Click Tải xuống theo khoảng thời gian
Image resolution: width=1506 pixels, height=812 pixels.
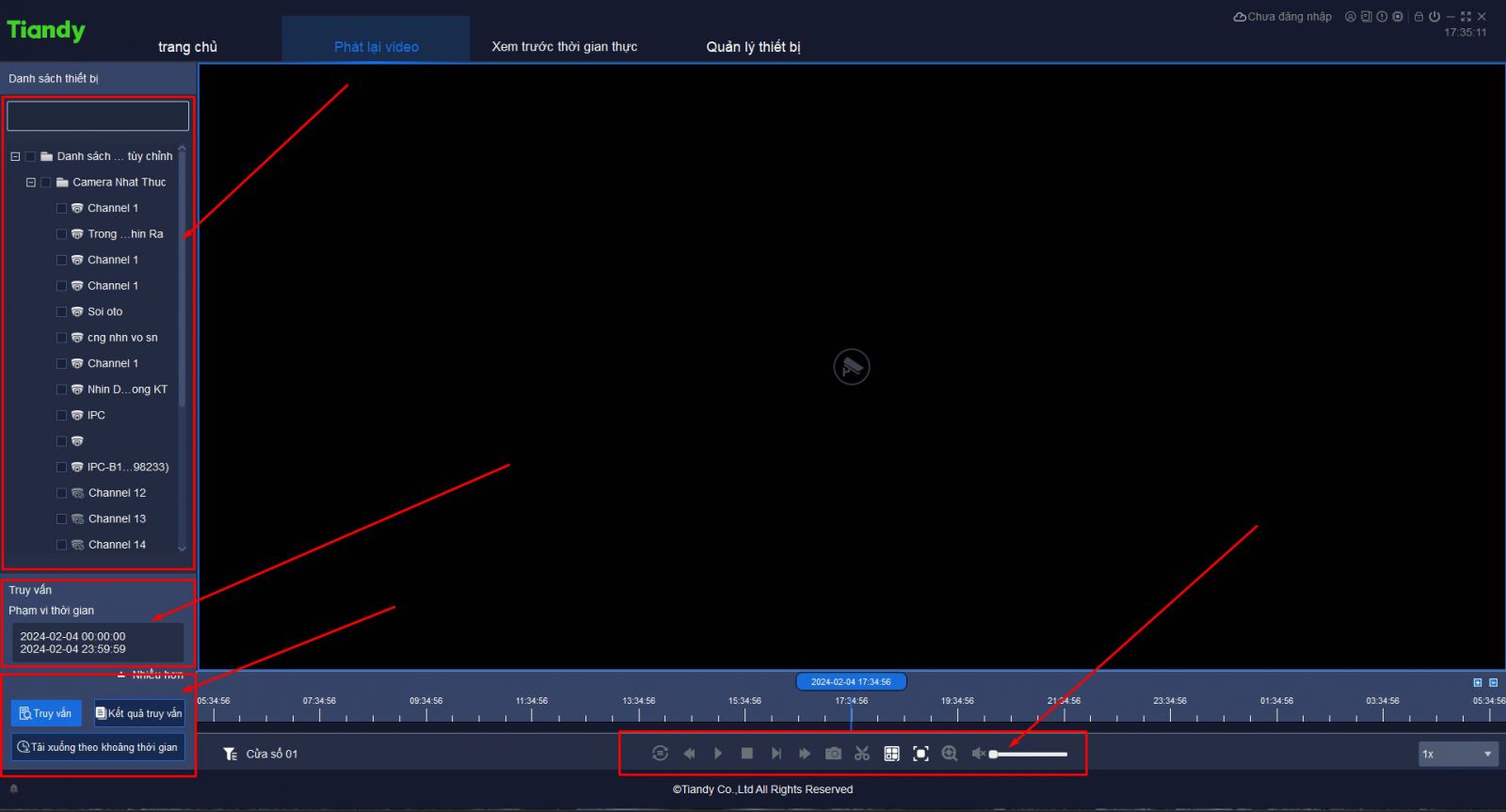[x=98, y=747]
